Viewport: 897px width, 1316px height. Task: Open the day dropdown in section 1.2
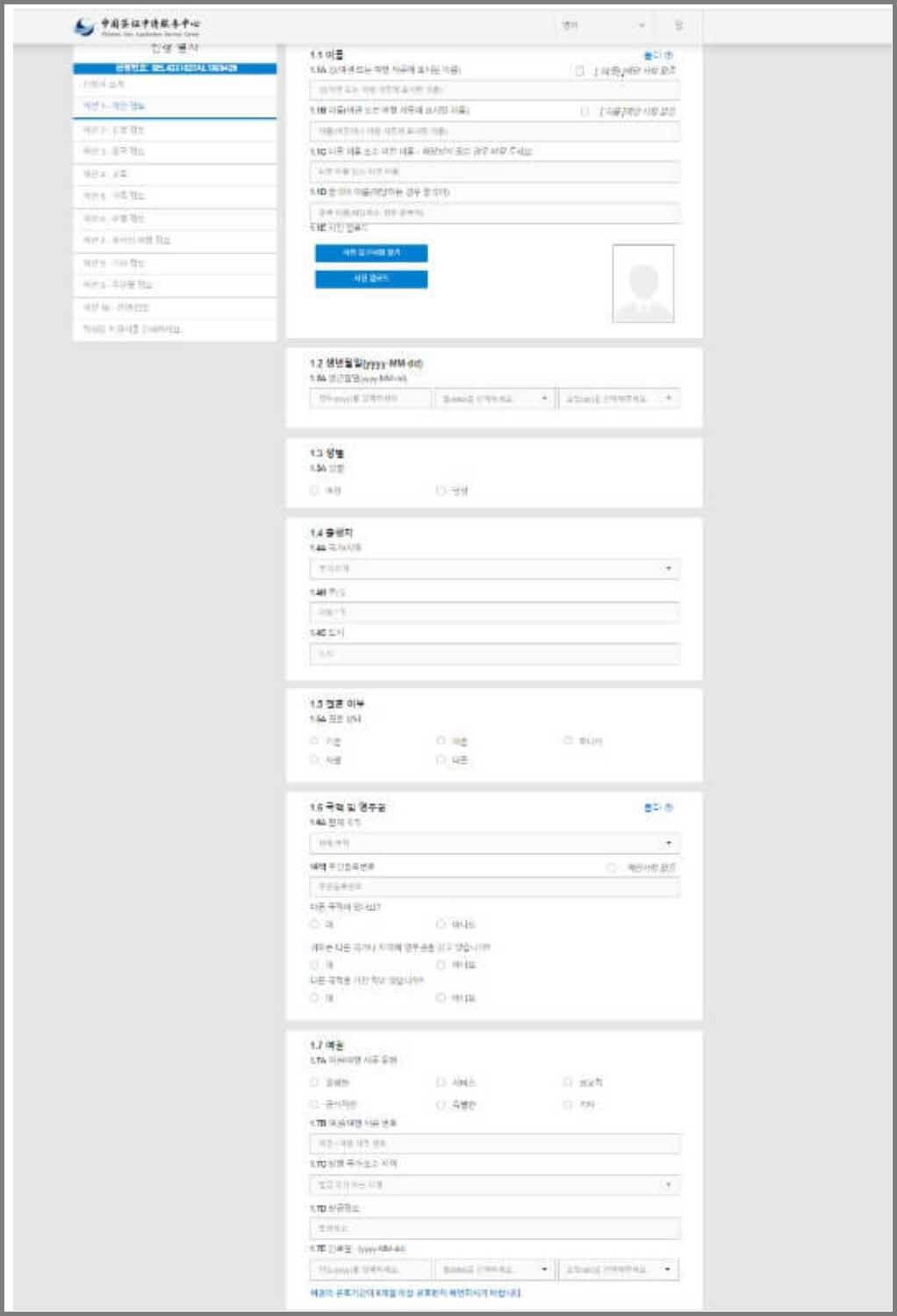pos(619,398)
